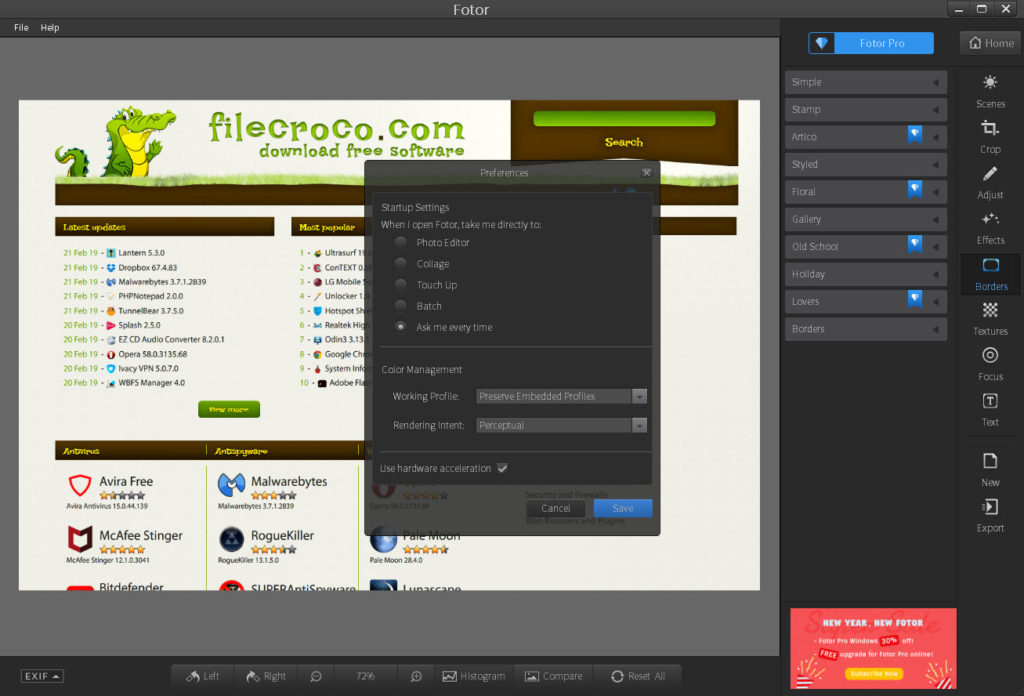
Task: Rotate image Left
Action: coord(202,676)
